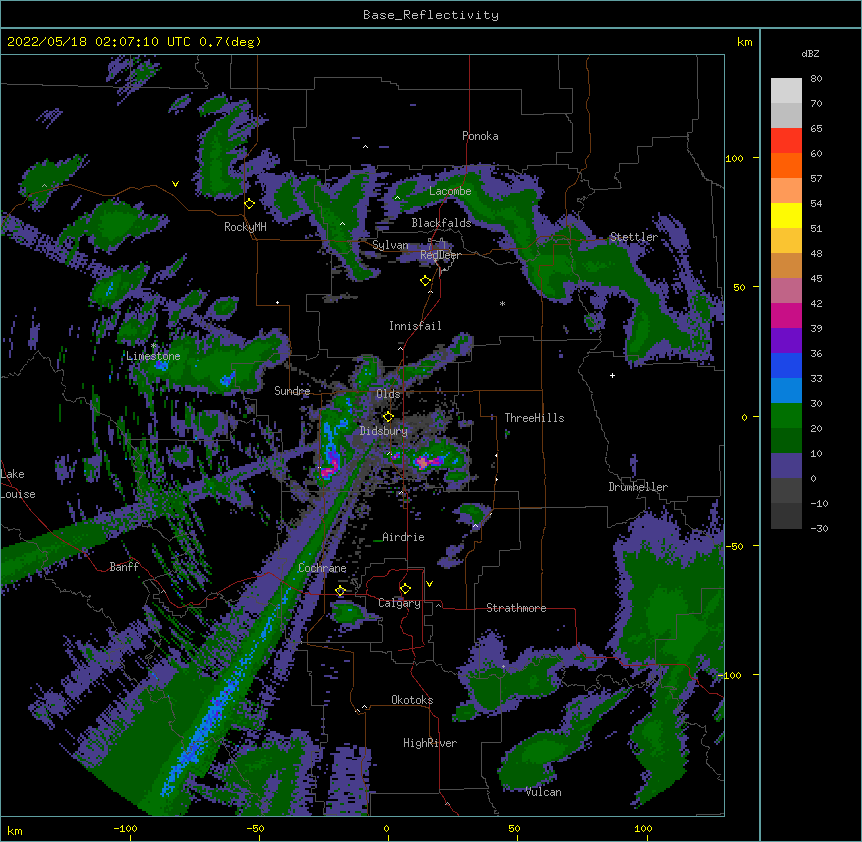Click the yellow diamond radar marker at Olds
This screenshot has width=862, height=842.
tap(388, 416)
